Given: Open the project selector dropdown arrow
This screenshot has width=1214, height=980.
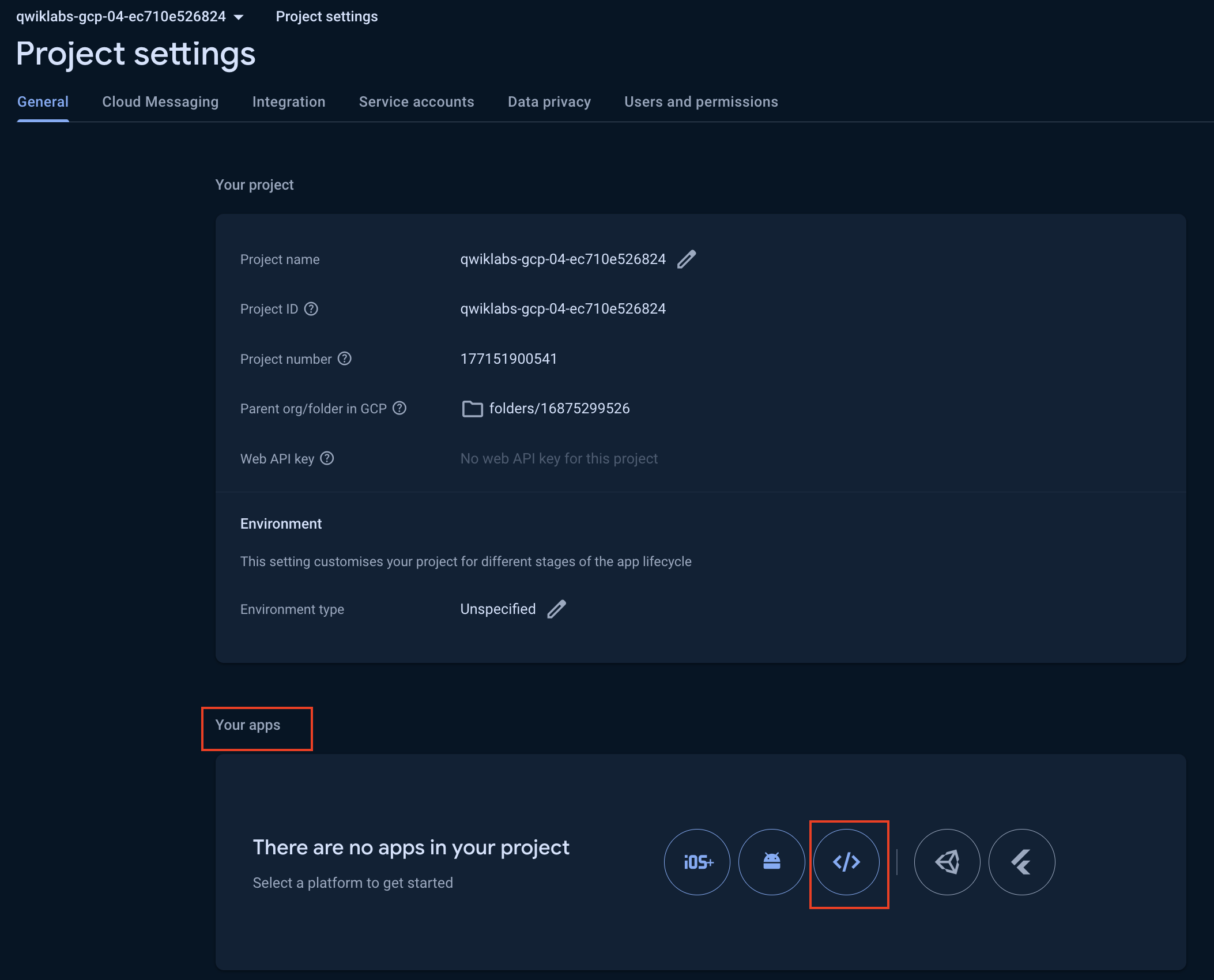Looking at the screenshot, I should [239, 17].
